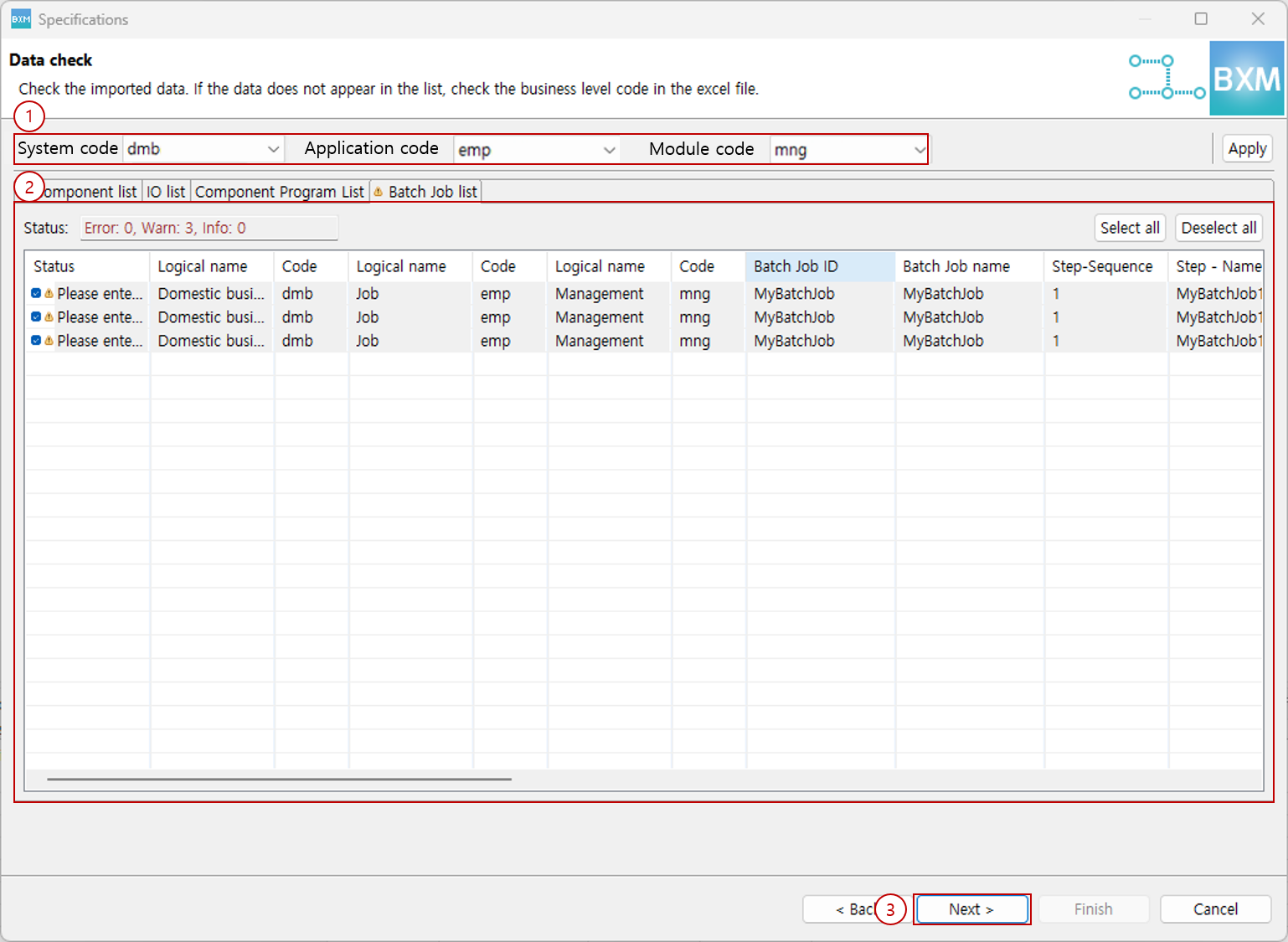Click the warning icon in the second table row

(49, 317)
